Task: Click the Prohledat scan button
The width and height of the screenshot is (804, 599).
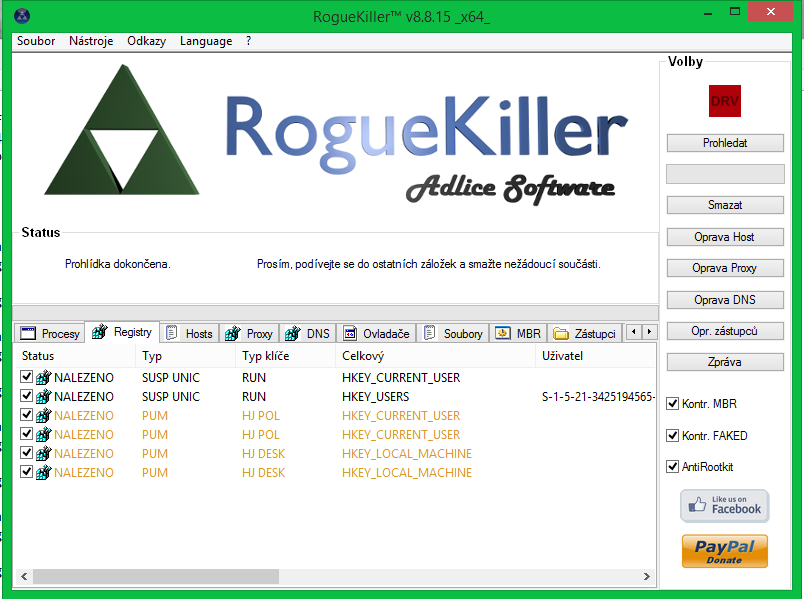Action: pyautogui.click(x=725, y=143)
